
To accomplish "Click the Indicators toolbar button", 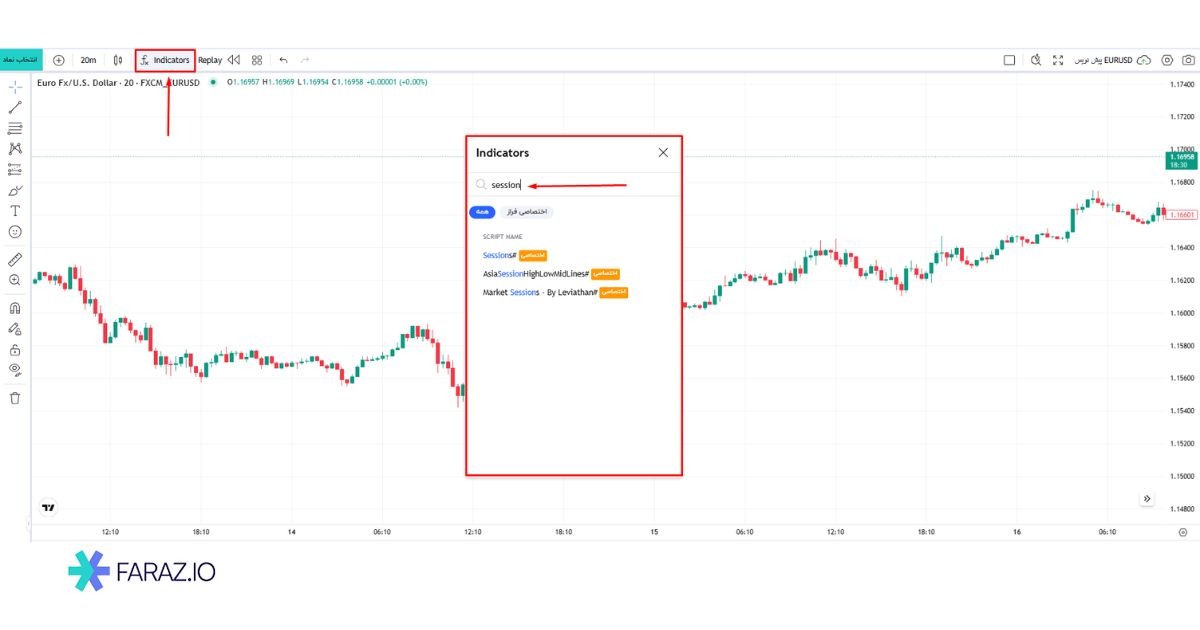I will (165, 60).
